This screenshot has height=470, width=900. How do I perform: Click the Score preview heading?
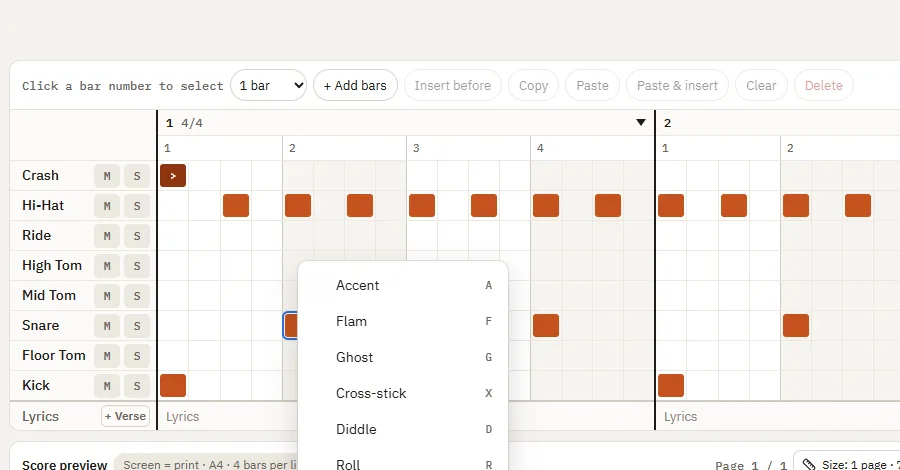64,464
